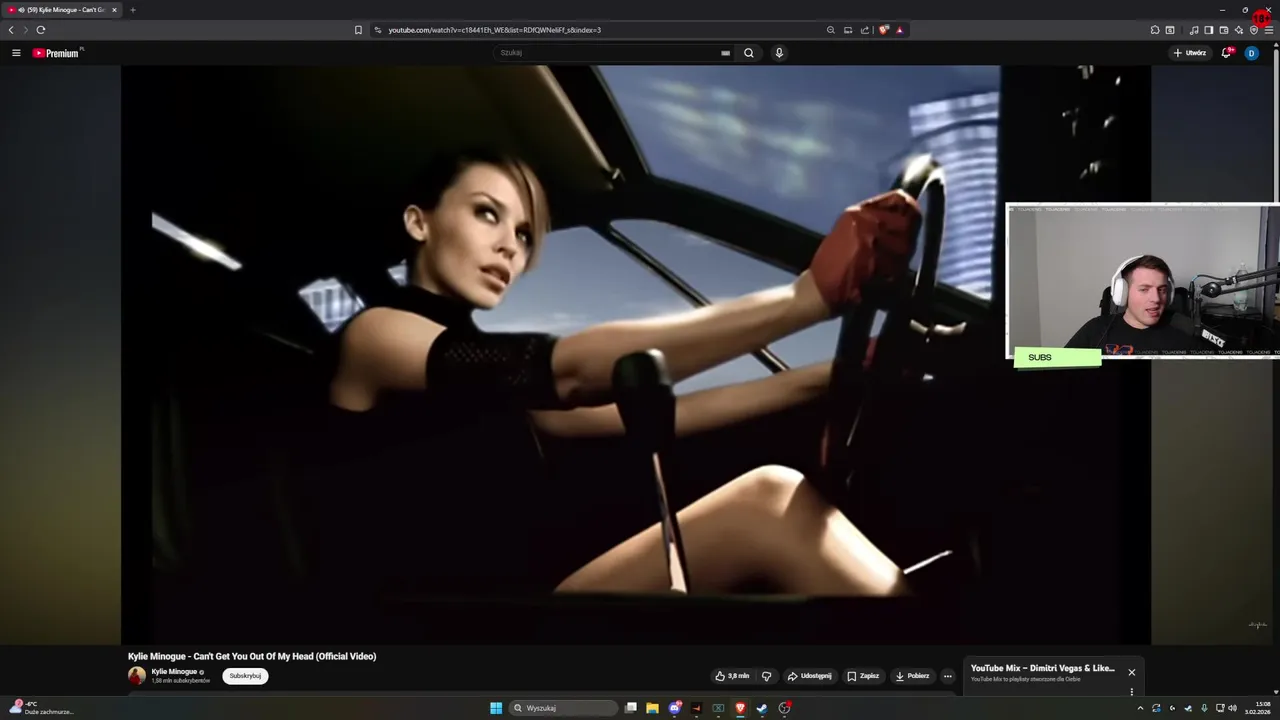Open the Kylie Minogue channel name link

(174, 672)
